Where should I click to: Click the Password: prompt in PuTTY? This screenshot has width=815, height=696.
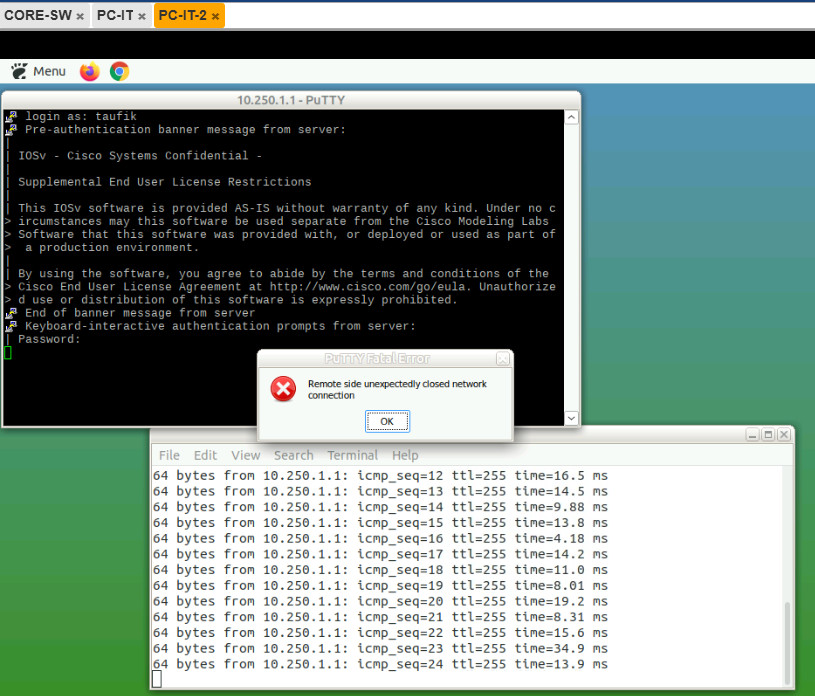pos(49,339)
